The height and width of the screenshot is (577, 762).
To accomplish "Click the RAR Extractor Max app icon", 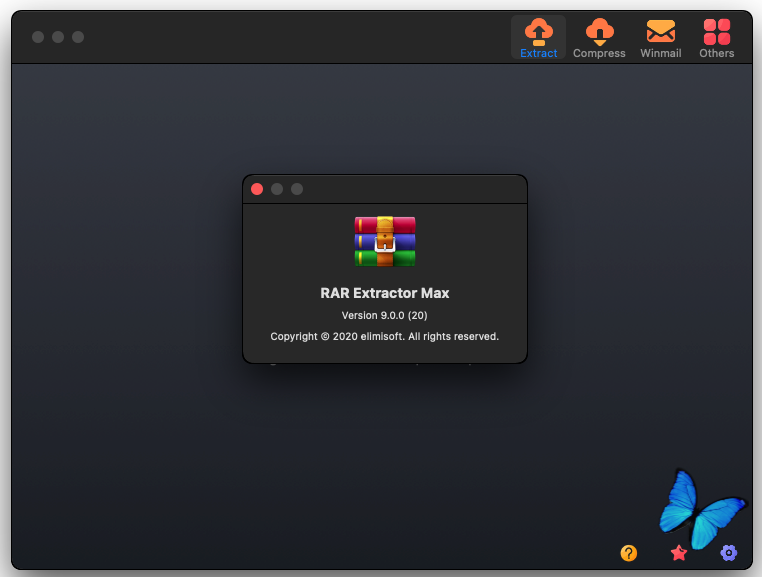I will (x=385, y=241).
